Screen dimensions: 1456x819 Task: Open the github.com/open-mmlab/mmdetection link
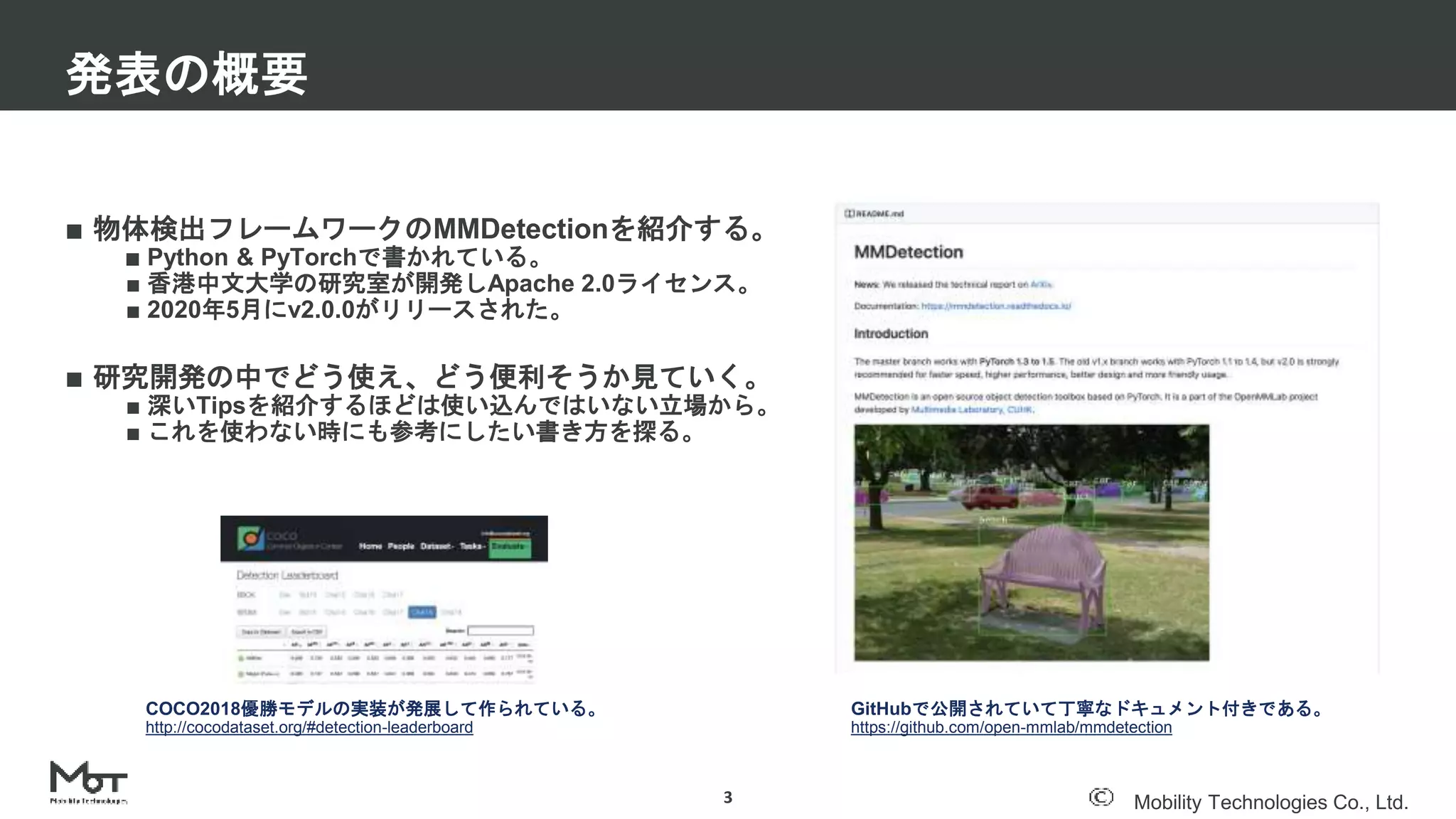[1011, 727]
